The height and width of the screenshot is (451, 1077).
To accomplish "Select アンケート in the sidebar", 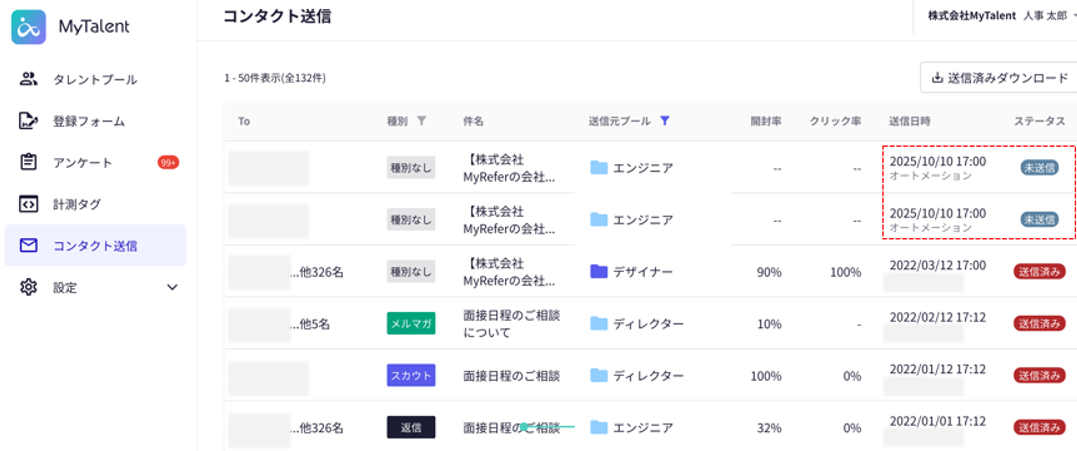I will (x=82, y=162).
